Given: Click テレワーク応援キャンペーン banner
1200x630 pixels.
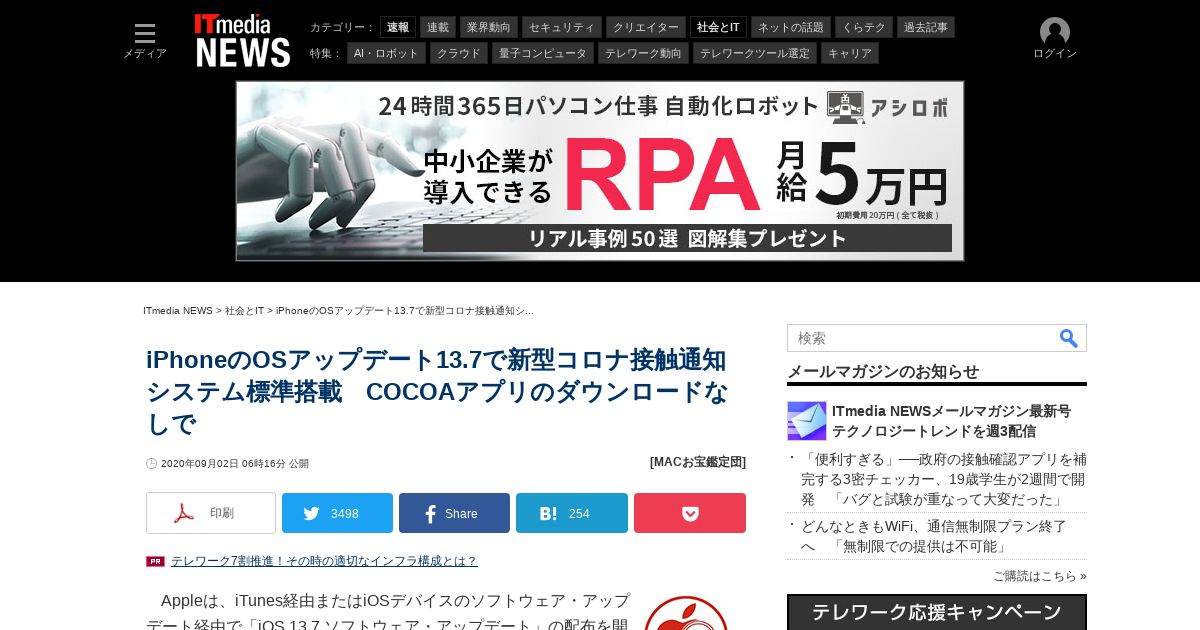Looking at the screenshot, I should 937,612.
